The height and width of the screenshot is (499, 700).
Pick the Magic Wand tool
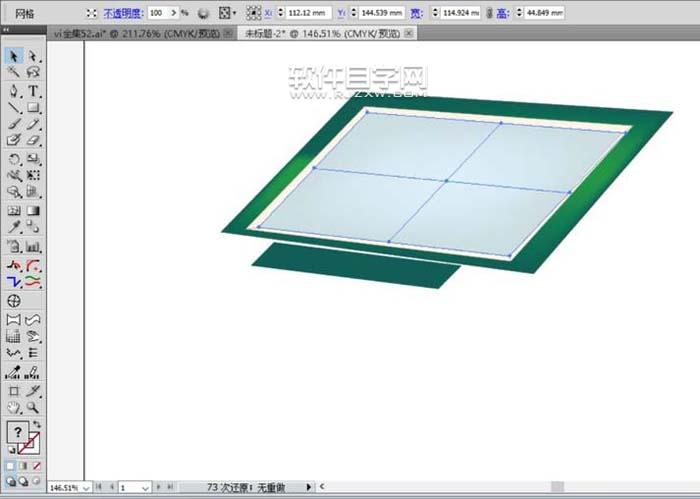14,73
